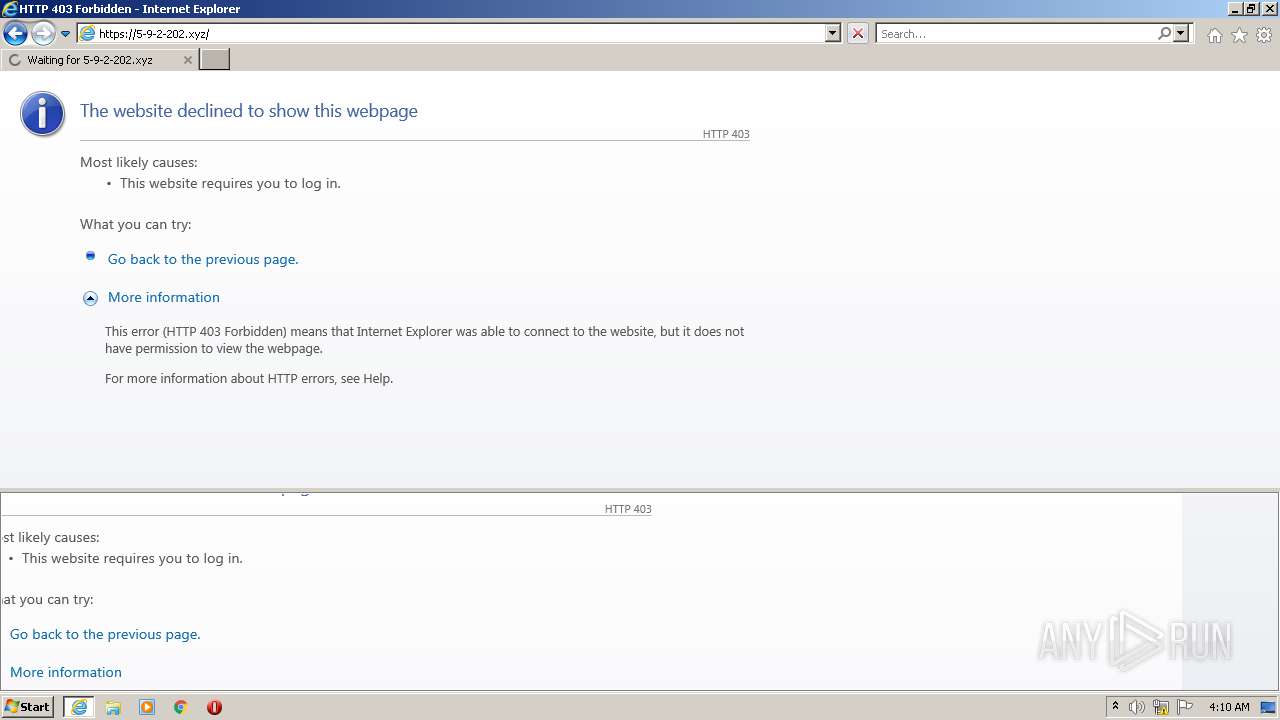Collapse the 'More information' section
1280x720 pixels.
[x=90, y=298]
